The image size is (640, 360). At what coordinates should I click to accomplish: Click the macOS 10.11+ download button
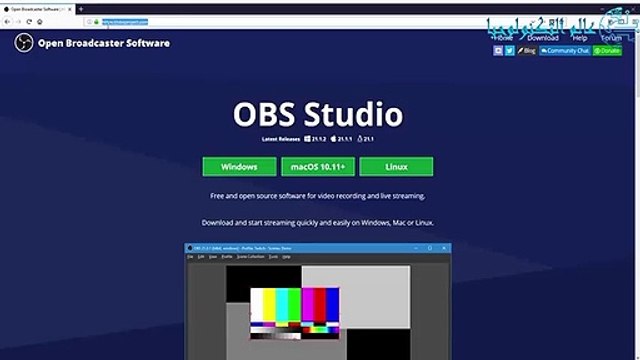318,167
